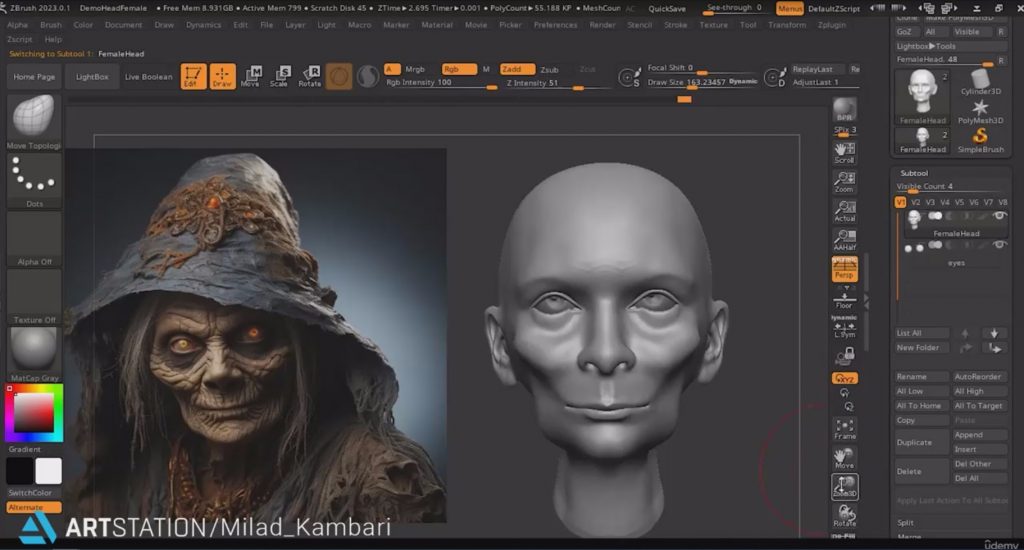Click the Scroll canvas icon

tap(844, 153)
